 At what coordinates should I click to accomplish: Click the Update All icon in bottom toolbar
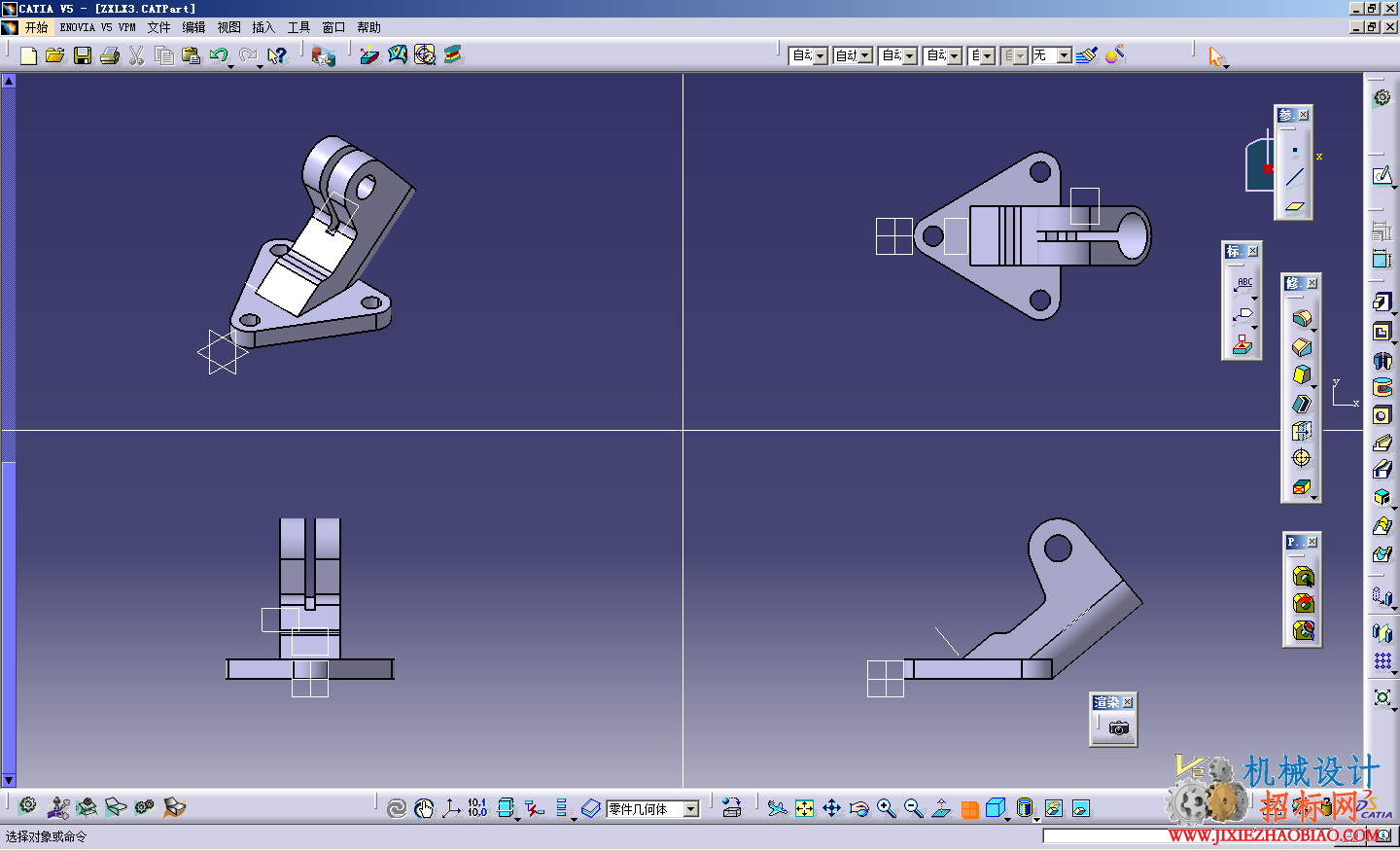point(397,808)
